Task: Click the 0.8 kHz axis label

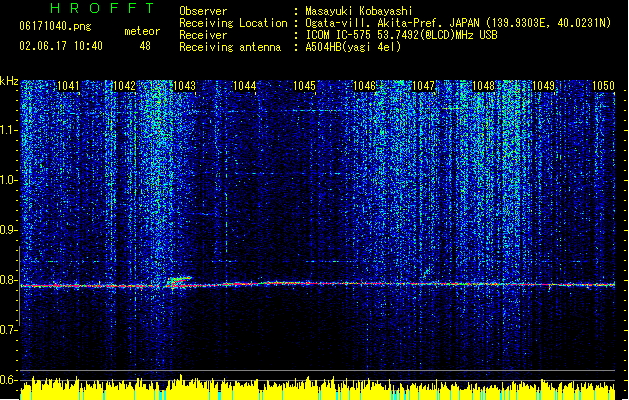Action: coord(9,280)
